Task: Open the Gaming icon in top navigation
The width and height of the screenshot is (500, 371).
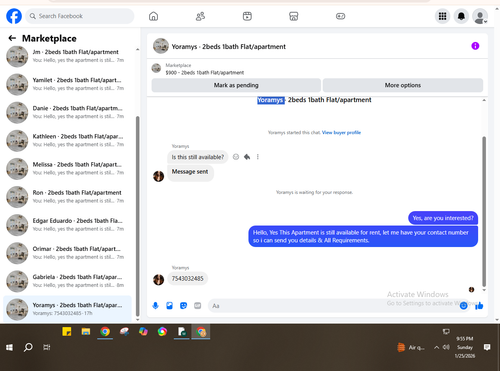Action: [340, 16]
